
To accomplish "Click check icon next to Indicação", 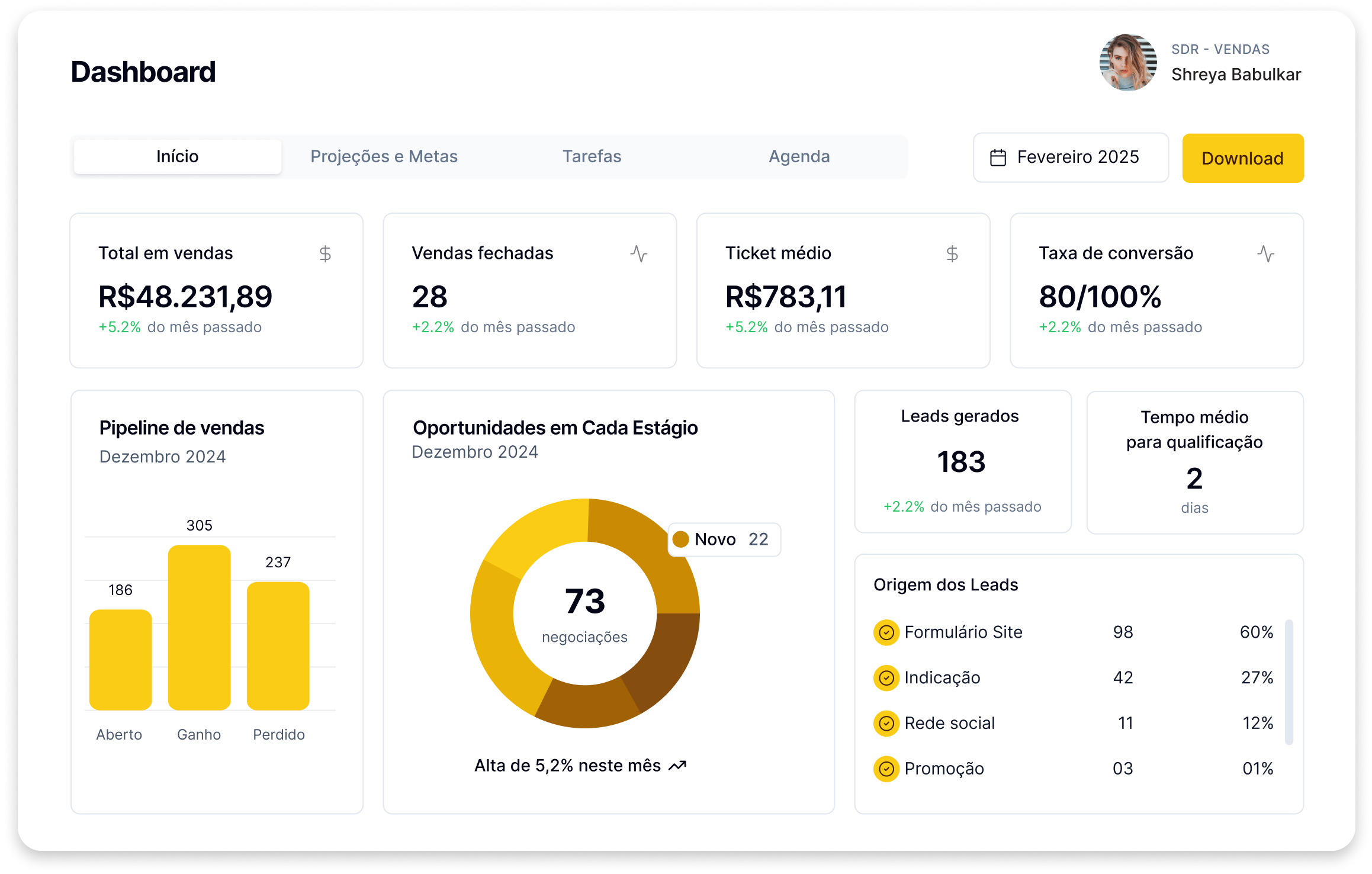I will coord(886,678).
